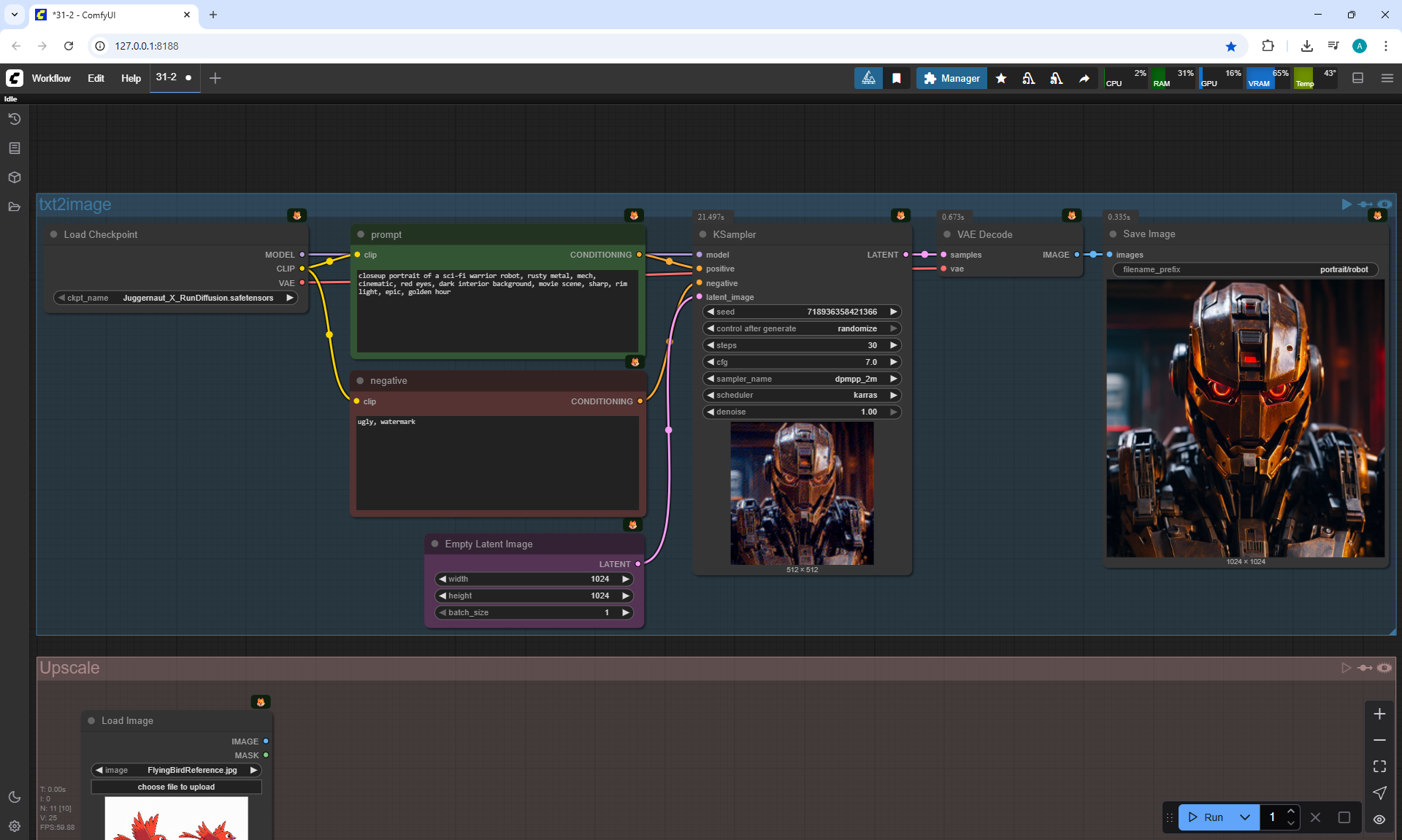1402x840 pixels.
Task: Click fit view icon in canvas controls
Action: click(x=1379, y=766)
